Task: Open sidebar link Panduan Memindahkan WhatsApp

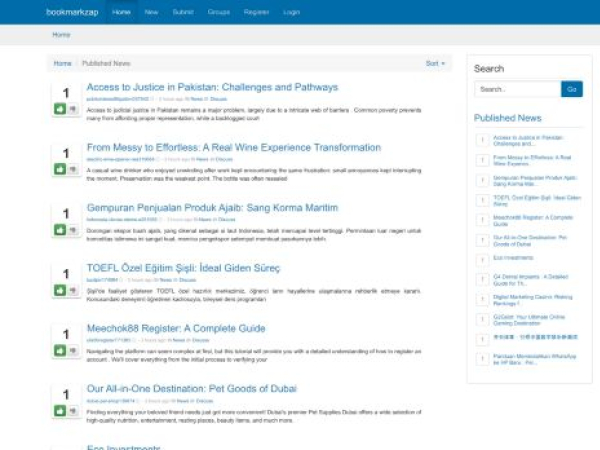Action: coord(535,359)
